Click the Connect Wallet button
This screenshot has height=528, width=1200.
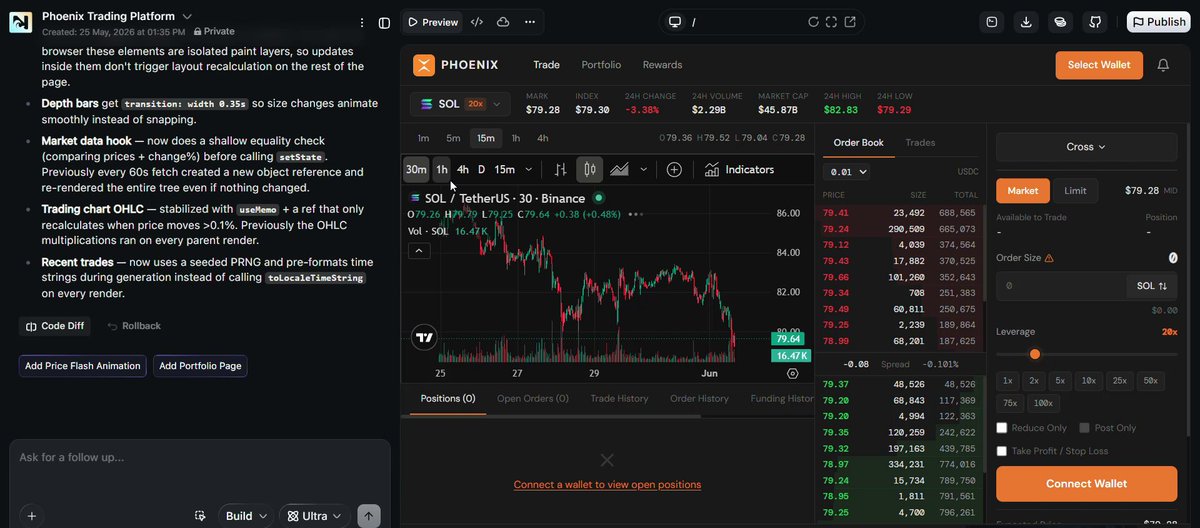coord(1087,484)
